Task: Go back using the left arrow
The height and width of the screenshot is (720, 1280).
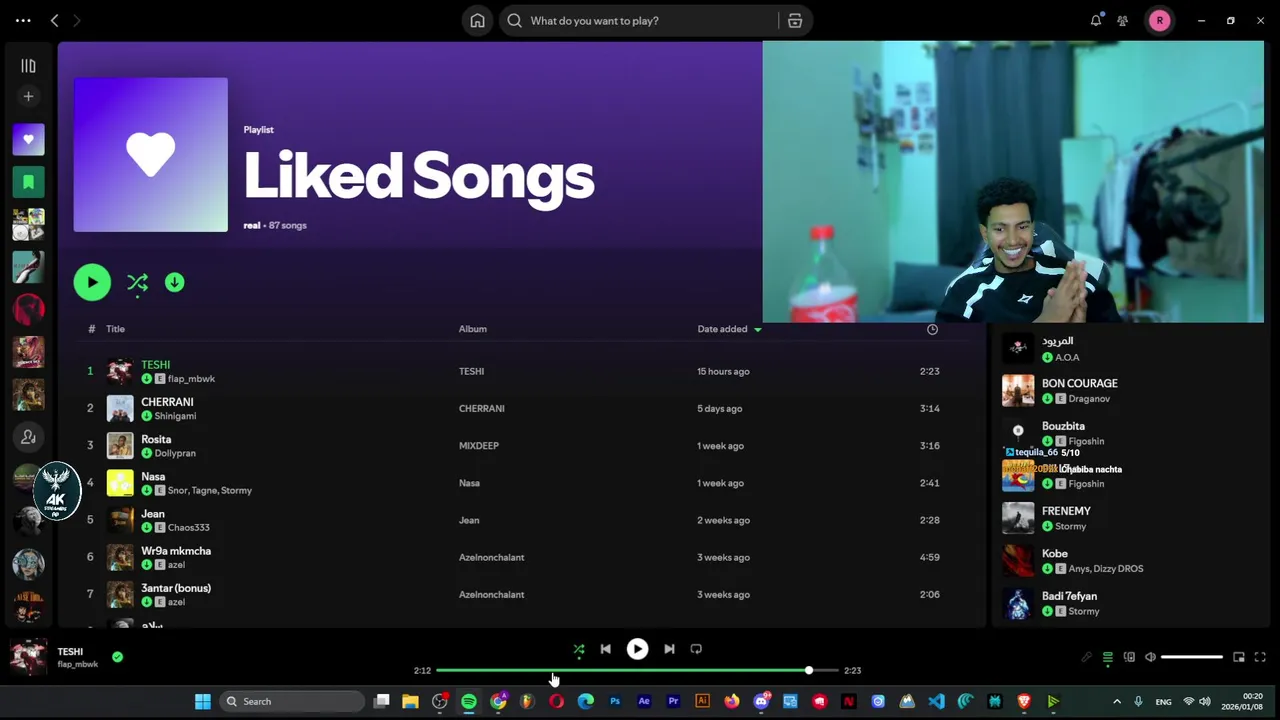Action: point(55,20)
